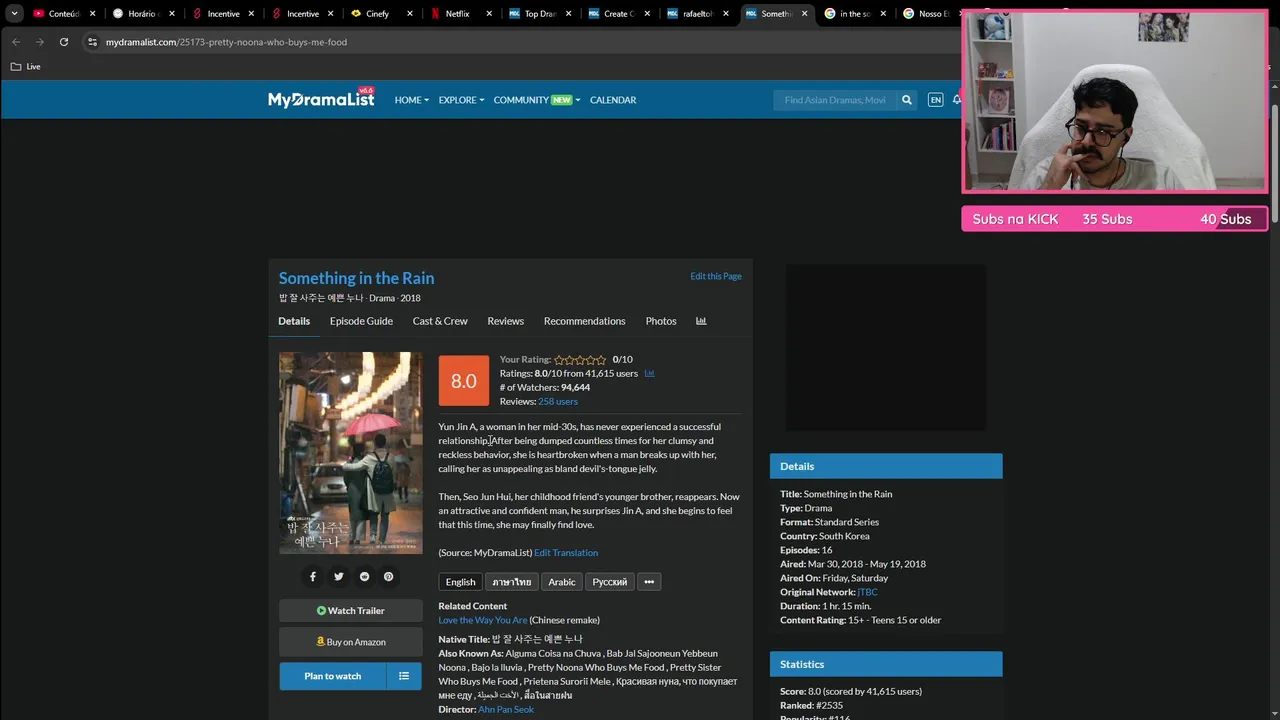Viewport: 1280px width, 720px height.
Task: Share the drama on Twitter
Action: point(338,576)
